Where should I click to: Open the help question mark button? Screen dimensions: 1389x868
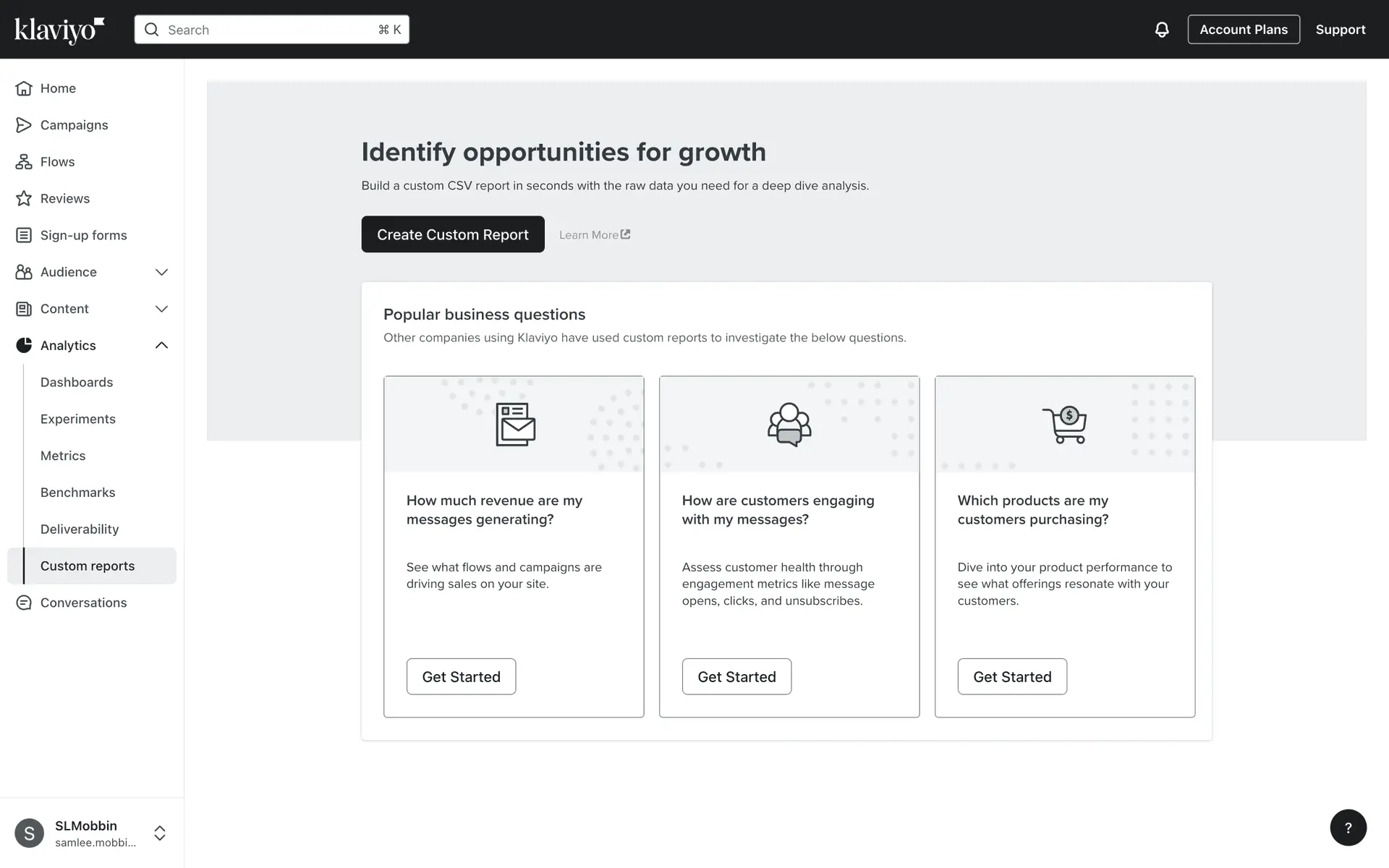pos(1348,827)
